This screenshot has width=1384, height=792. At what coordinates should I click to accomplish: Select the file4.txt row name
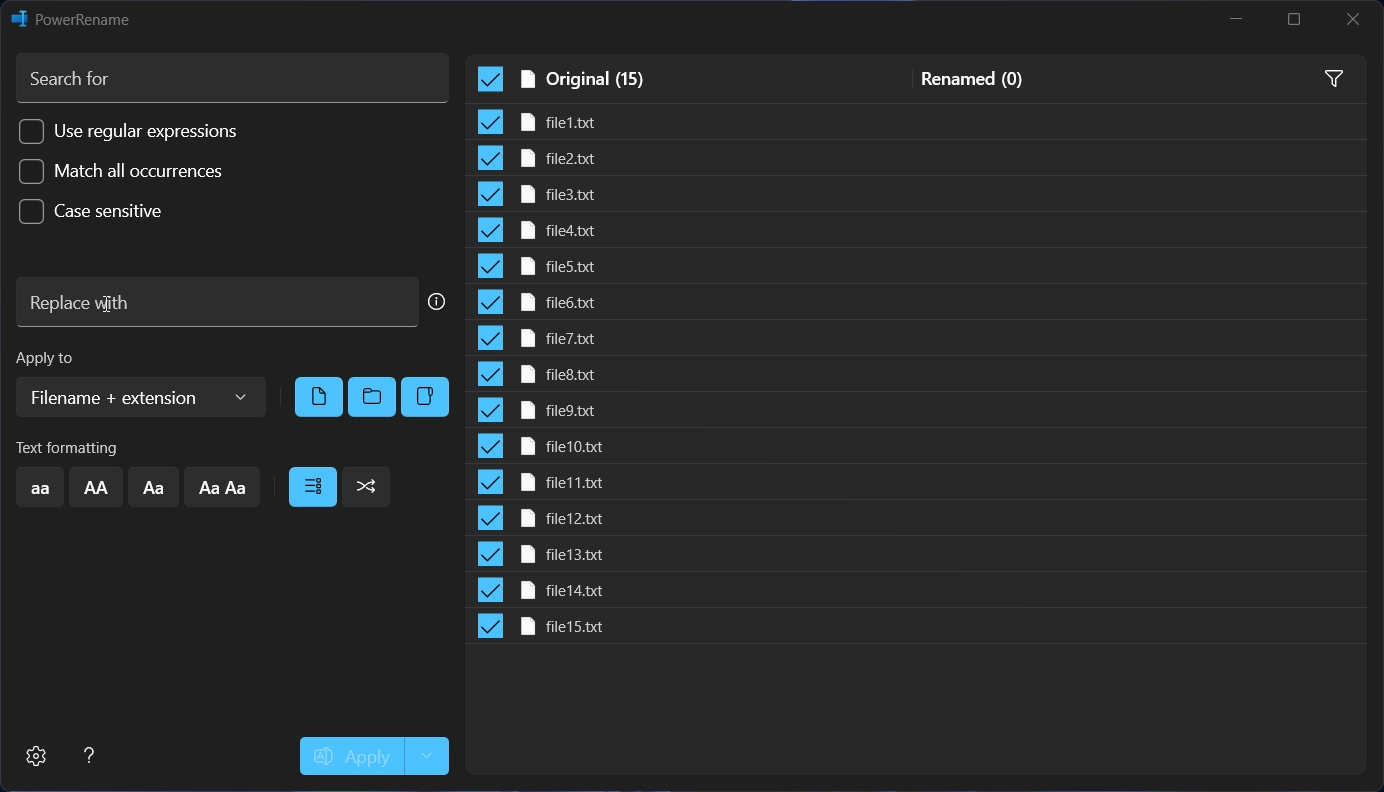[x=570, y=230]
